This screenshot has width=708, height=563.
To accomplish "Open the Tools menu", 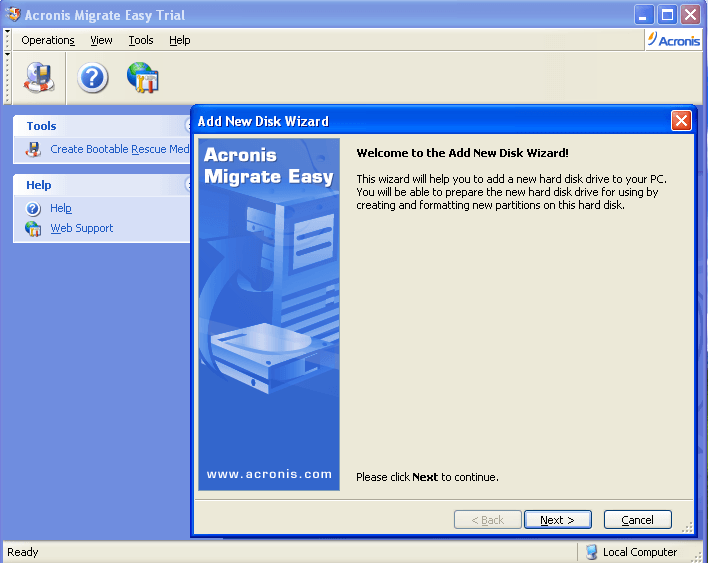I will coord(141,40).
